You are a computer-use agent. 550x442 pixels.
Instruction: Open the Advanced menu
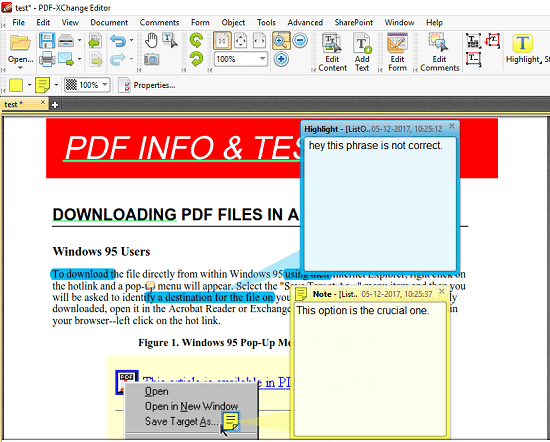pyautogui.click(x=305, y=22)
